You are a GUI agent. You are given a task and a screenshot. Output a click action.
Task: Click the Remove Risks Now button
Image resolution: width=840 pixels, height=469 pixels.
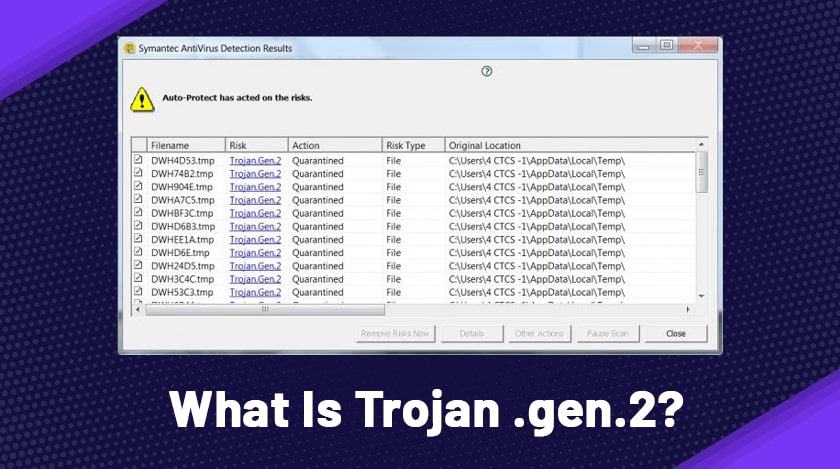coord(395,333)
